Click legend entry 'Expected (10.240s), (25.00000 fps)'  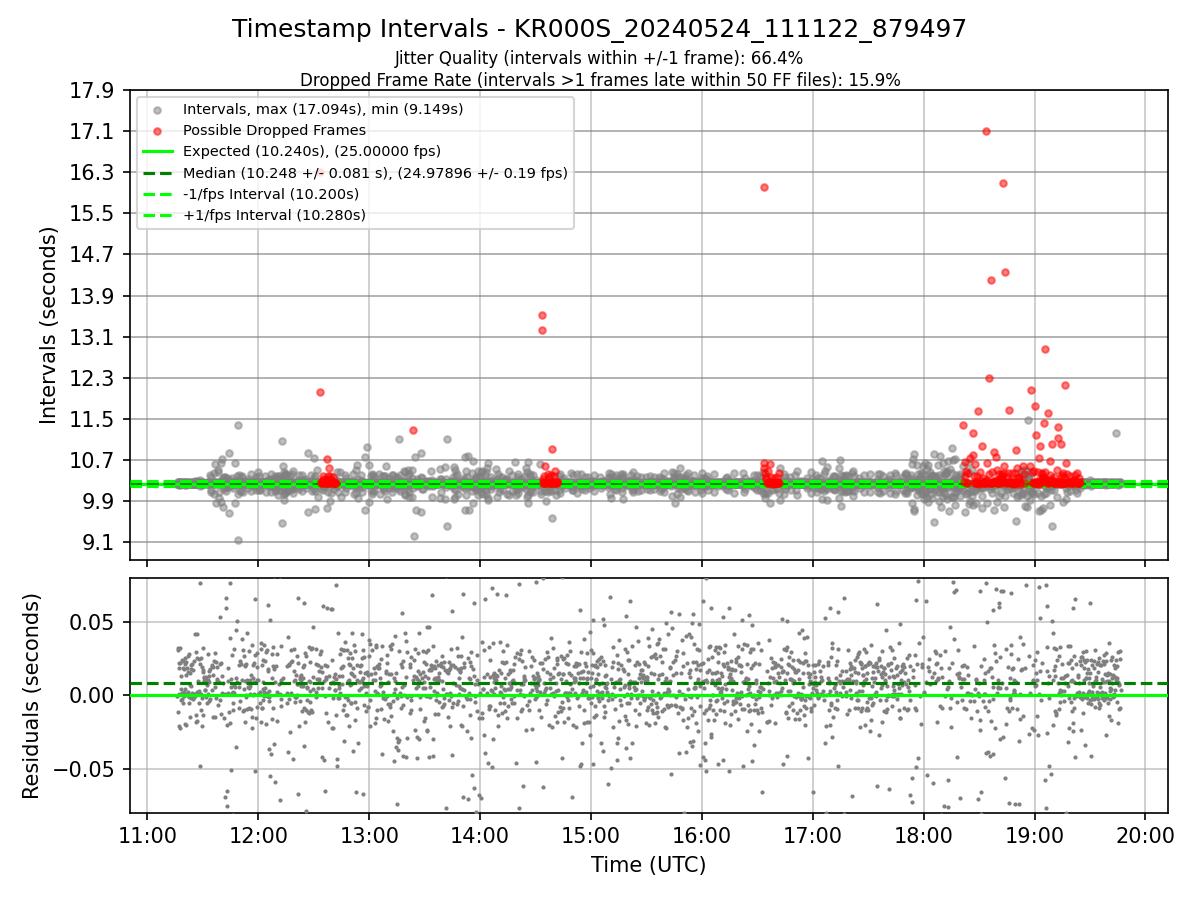tap(312, 151)
